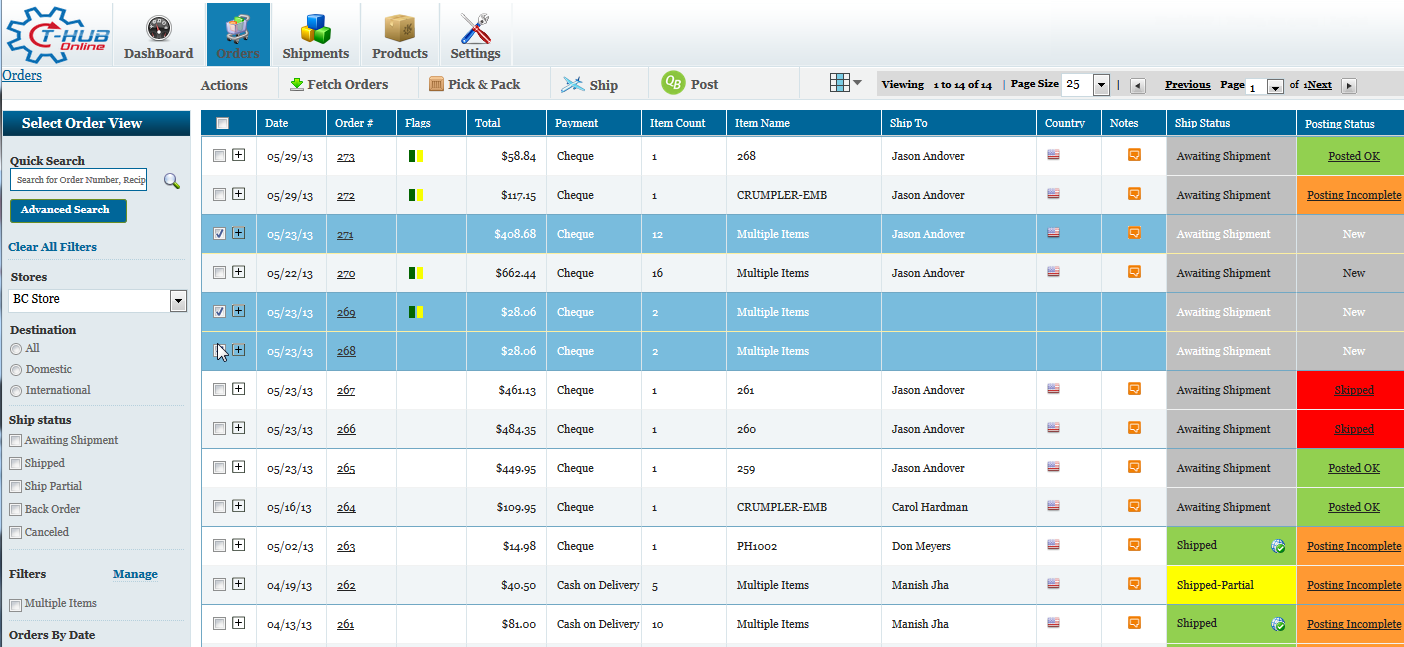Click the flag color swatch for order 272
The width and height of the screenshot is (1404, 647).
tap(416, 195)
